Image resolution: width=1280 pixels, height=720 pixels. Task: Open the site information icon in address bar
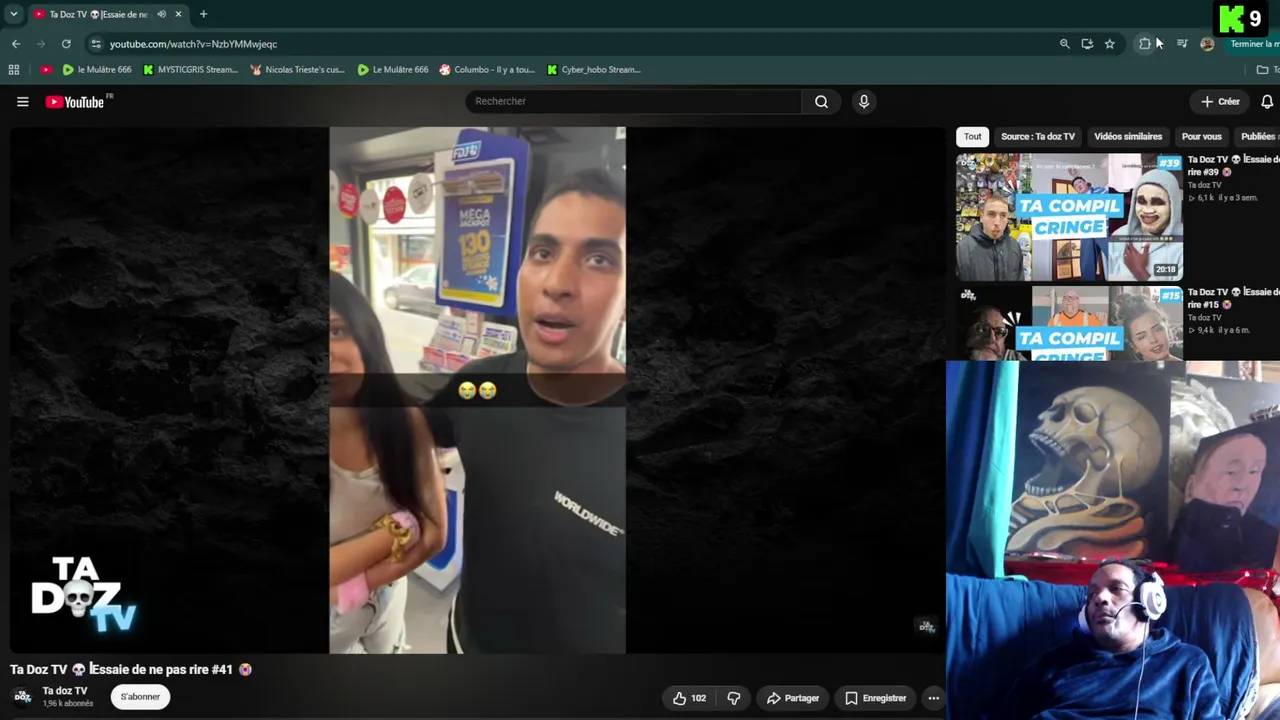(96, 44)
